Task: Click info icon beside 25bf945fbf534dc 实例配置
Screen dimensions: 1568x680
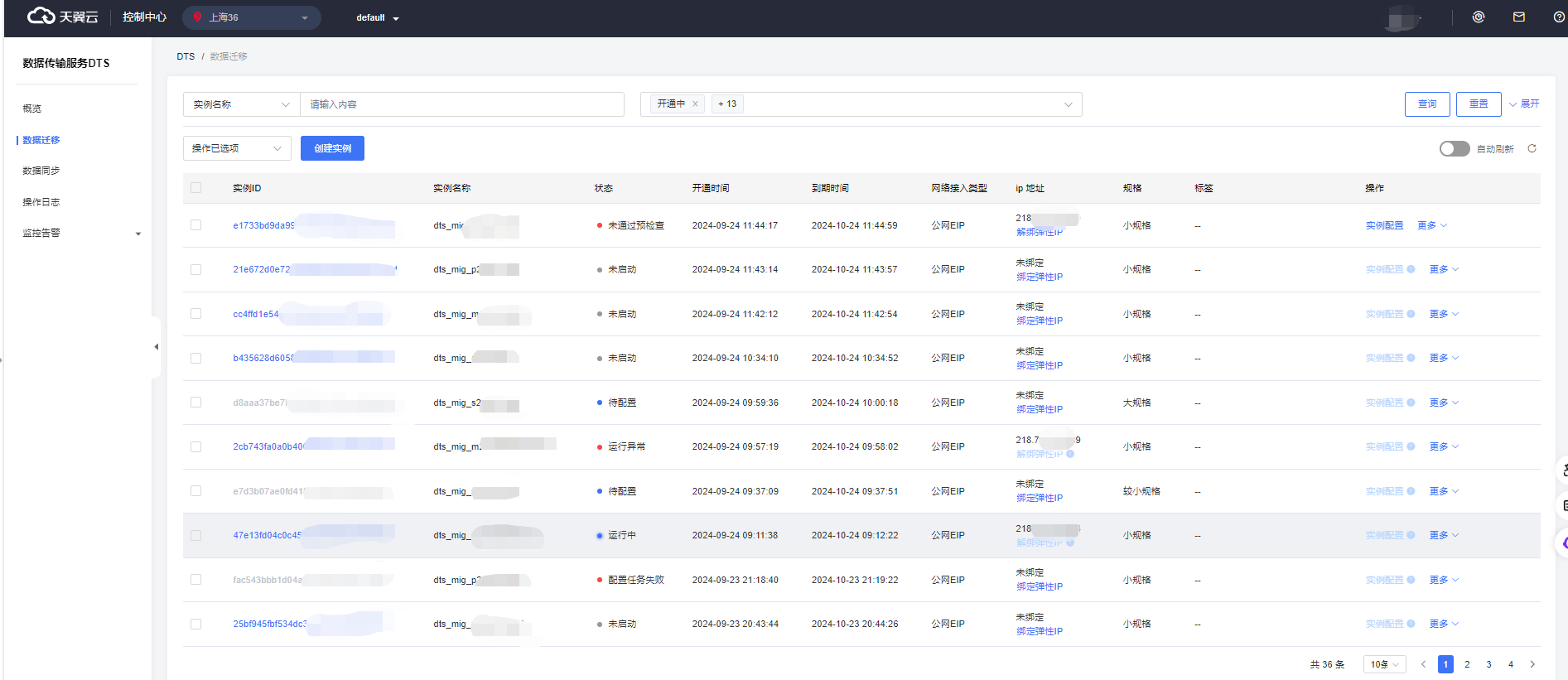Action: [x=1411, y=624]
